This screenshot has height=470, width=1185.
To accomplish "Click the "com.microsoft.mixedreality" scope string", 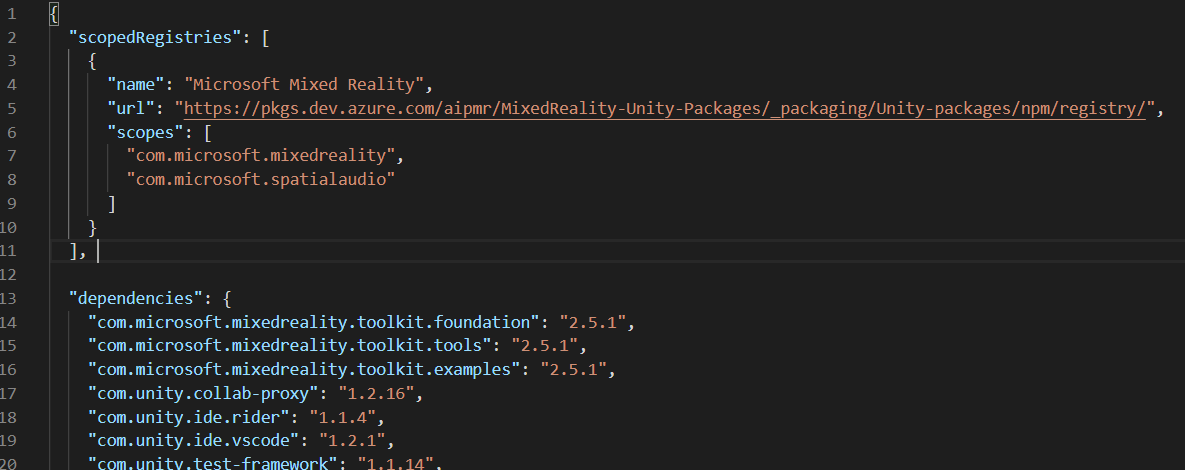I will coord(261,156).
